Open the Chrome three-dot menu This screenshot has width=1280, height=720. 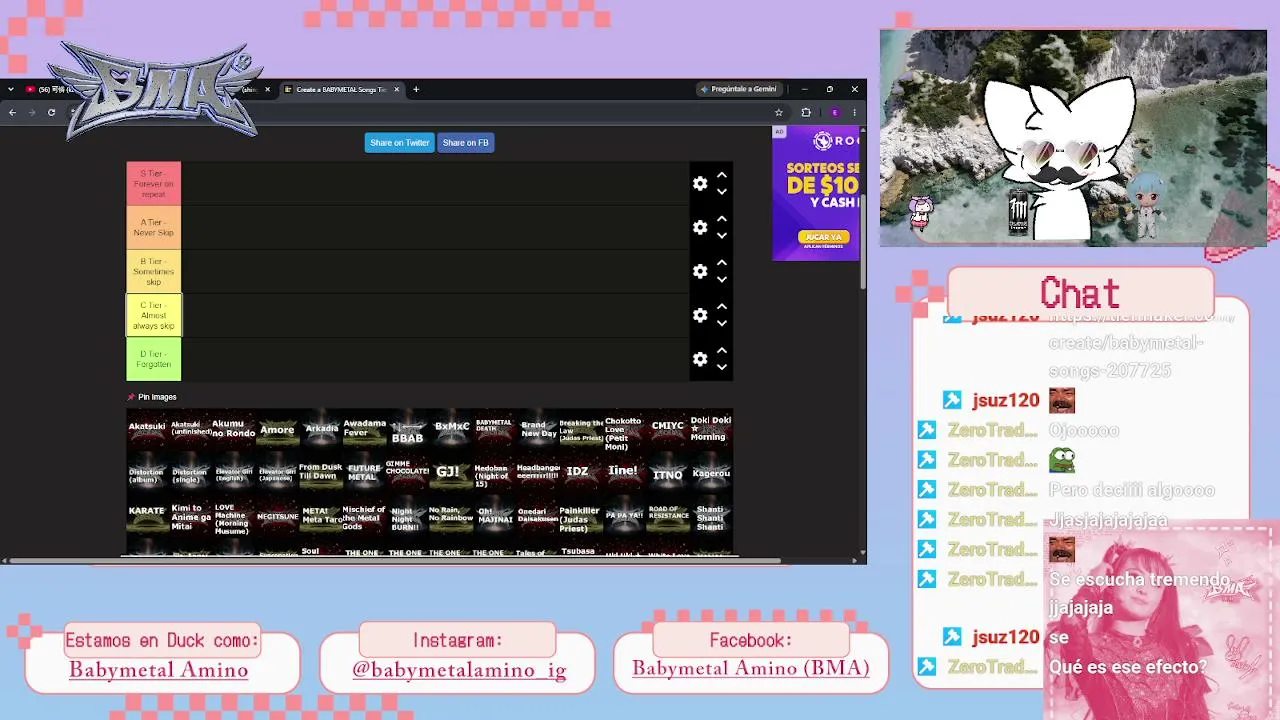pos(856,112)
